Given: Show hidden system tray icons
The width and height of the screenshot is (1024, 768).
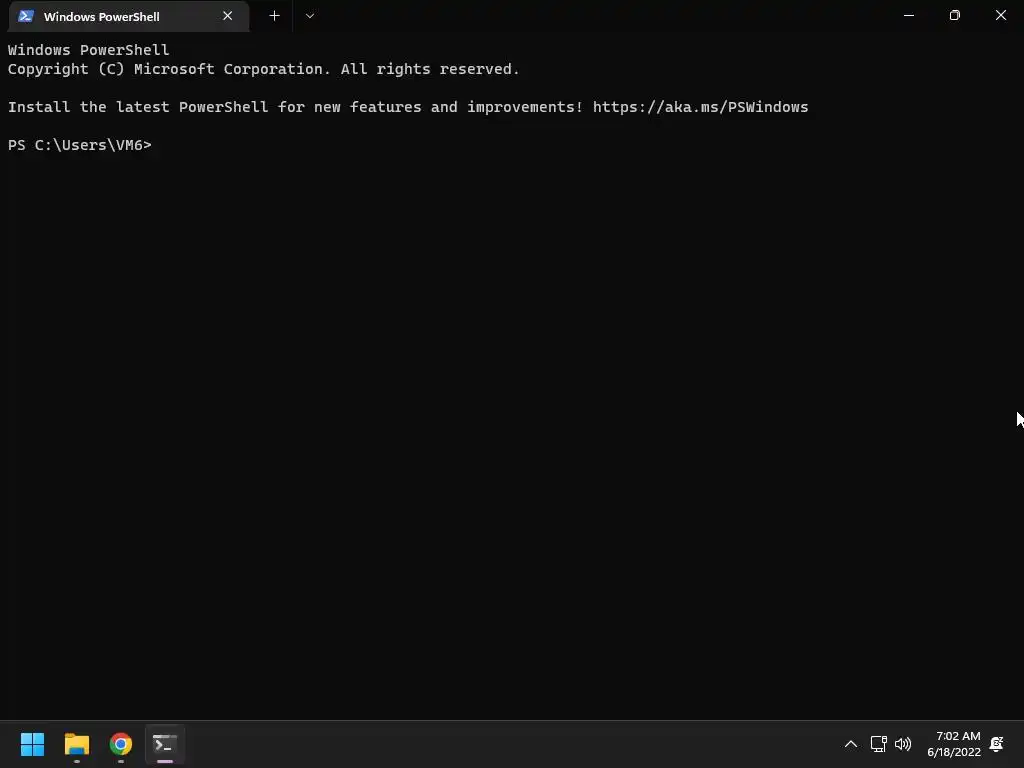Looking at the screenshot, I should pyautogui.click(x=850, y=744).
